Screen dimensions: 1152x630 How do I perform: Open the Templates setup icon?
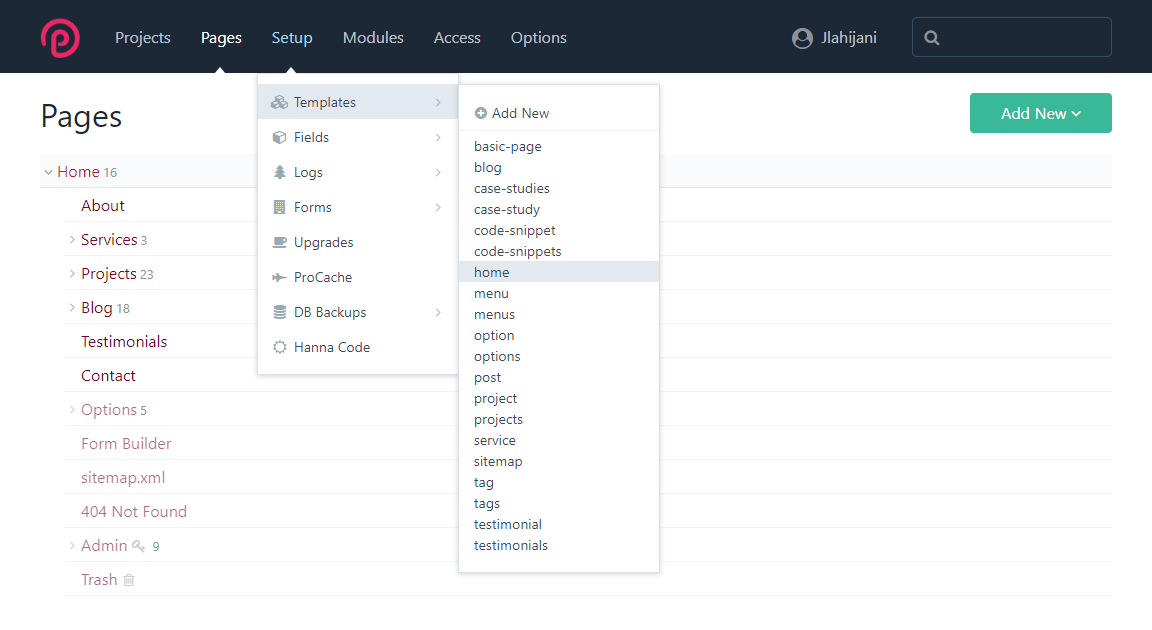(277, 101)
